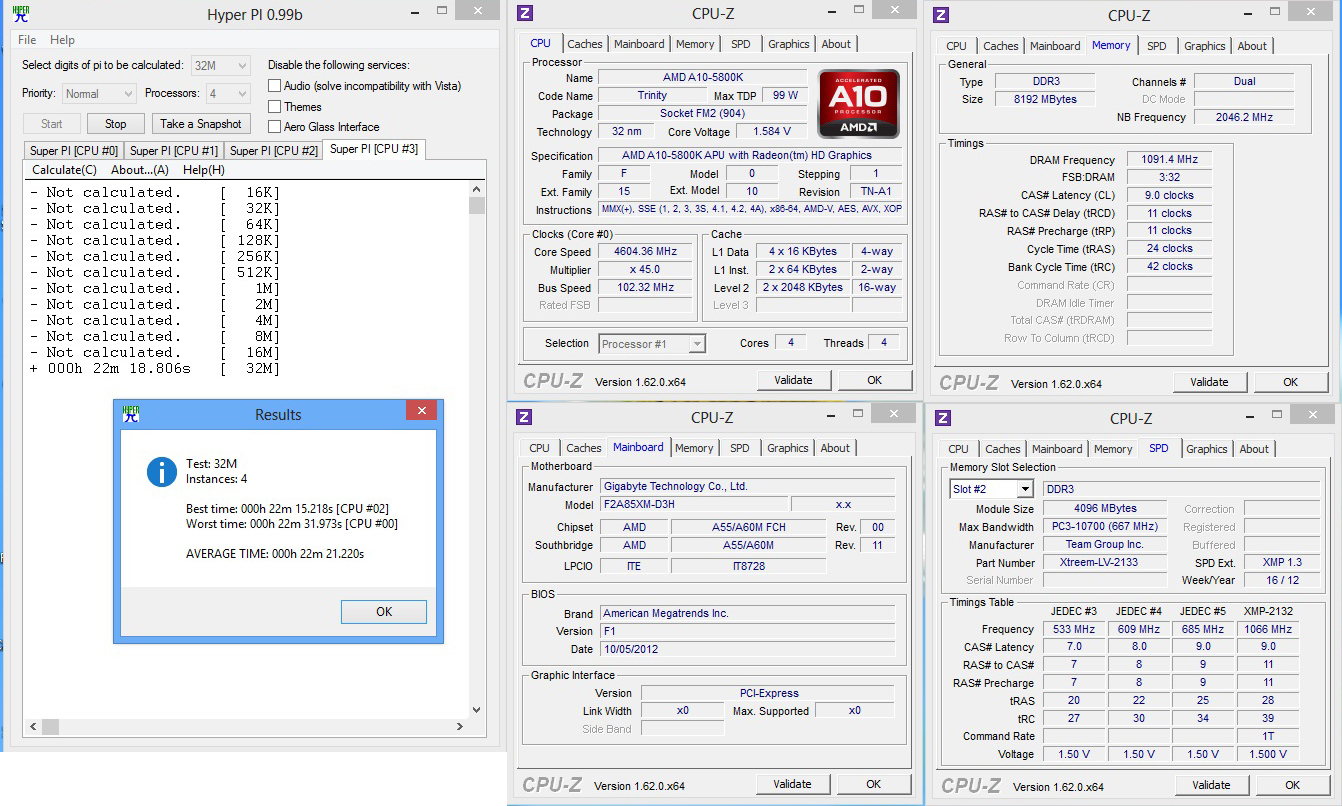This screenshot has height=806, width=1342.
Task: Open Graphics tab in the Mainboard window
Action: 788,448
